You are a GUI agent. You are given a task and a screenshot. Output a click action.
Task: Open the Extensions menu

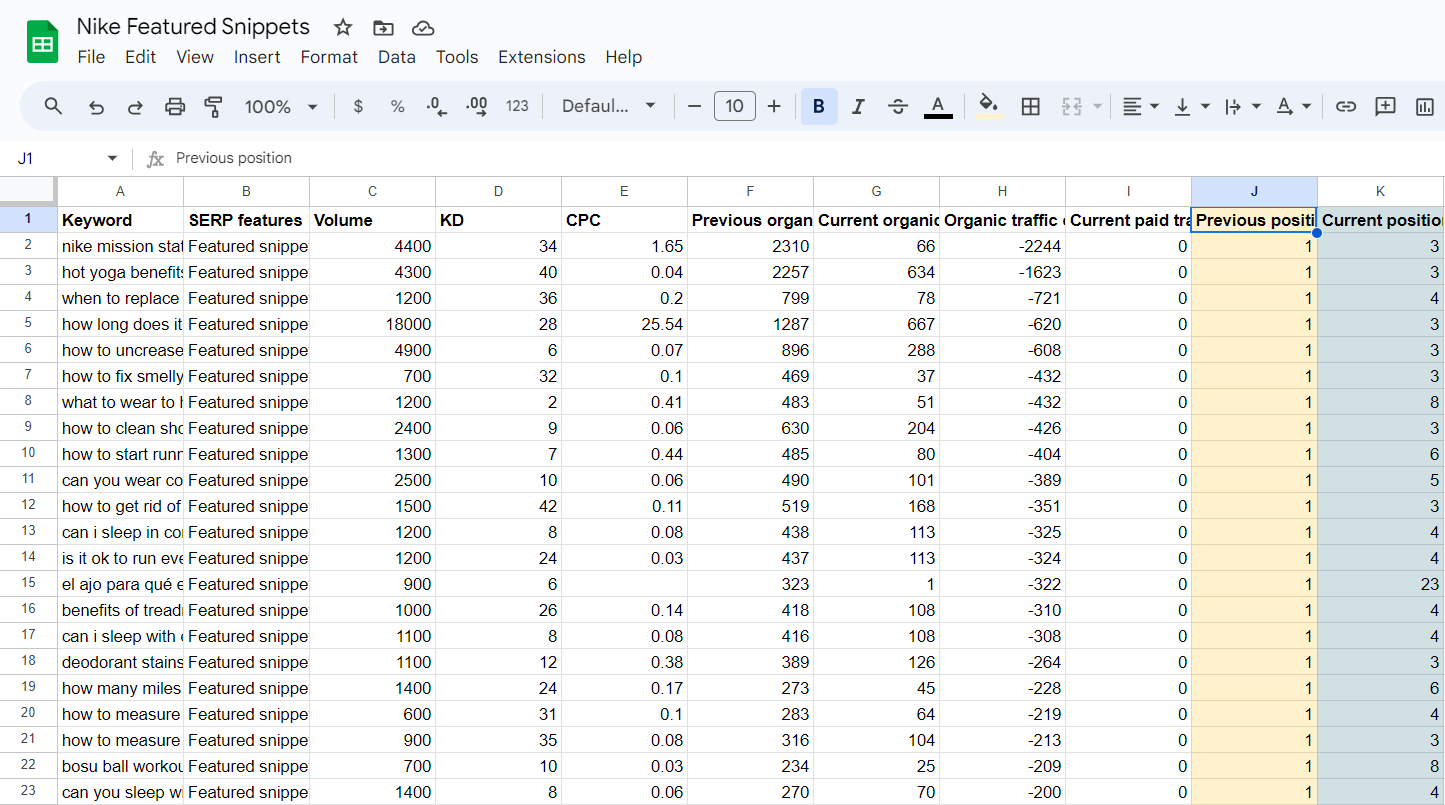(x=541, y=57)
